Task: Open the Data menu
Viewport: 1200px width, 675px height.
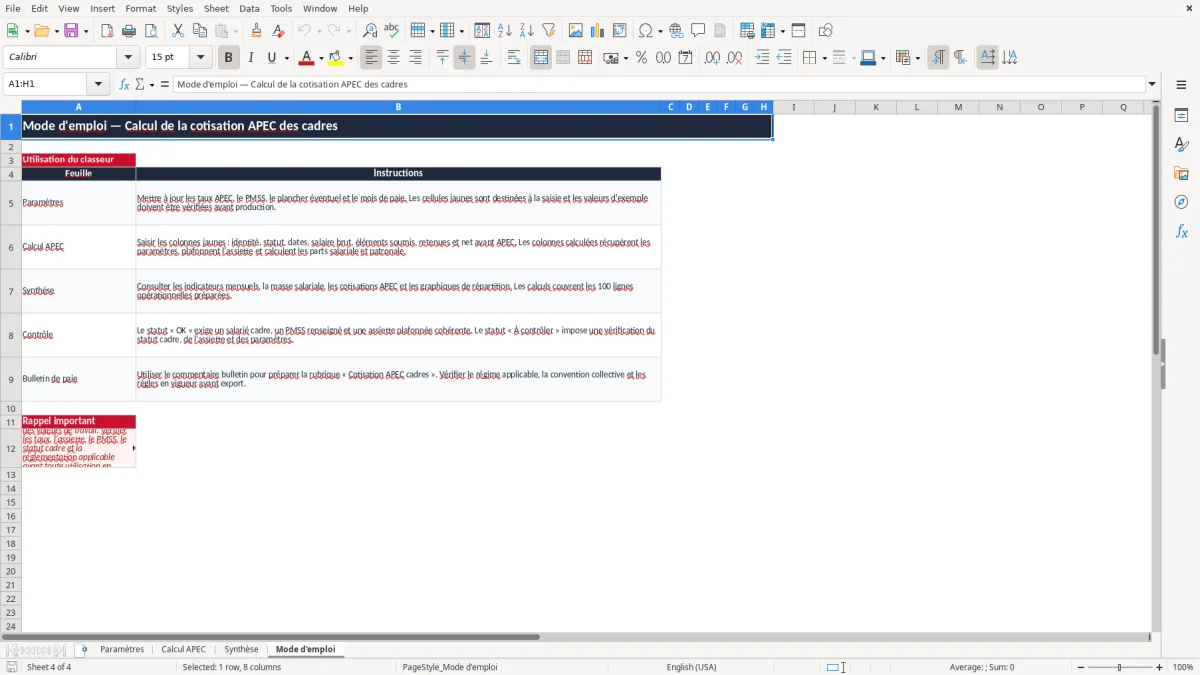Action: pos(249,8)
